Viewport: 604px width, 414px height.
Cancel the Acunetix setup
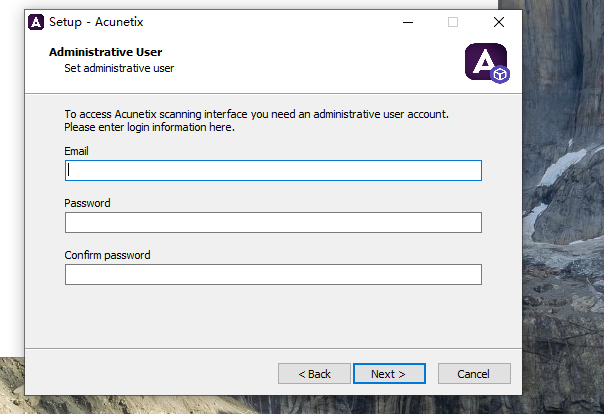coord(474,374)
